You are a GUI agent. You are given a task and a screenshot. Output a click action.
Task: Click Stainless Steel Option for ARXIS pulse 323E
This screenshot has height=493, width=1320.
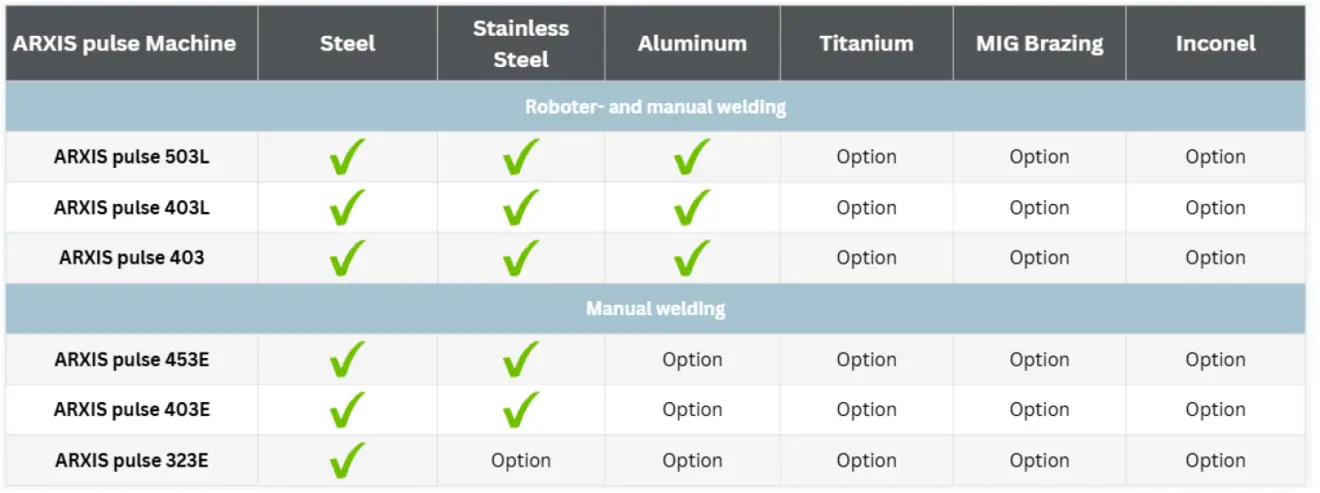tap(521, 460)
